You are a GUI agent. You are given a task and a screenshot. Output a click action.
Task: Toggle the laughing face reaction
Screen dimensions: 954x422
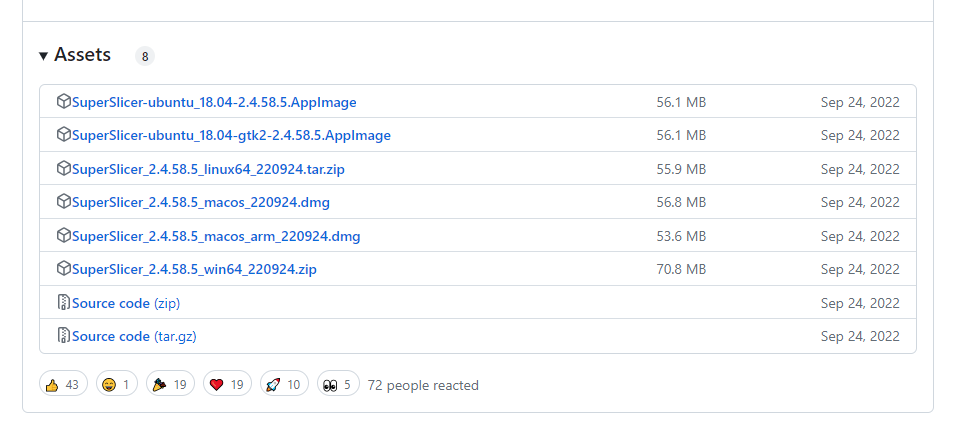pyautogui.click(x=117, y=384)
